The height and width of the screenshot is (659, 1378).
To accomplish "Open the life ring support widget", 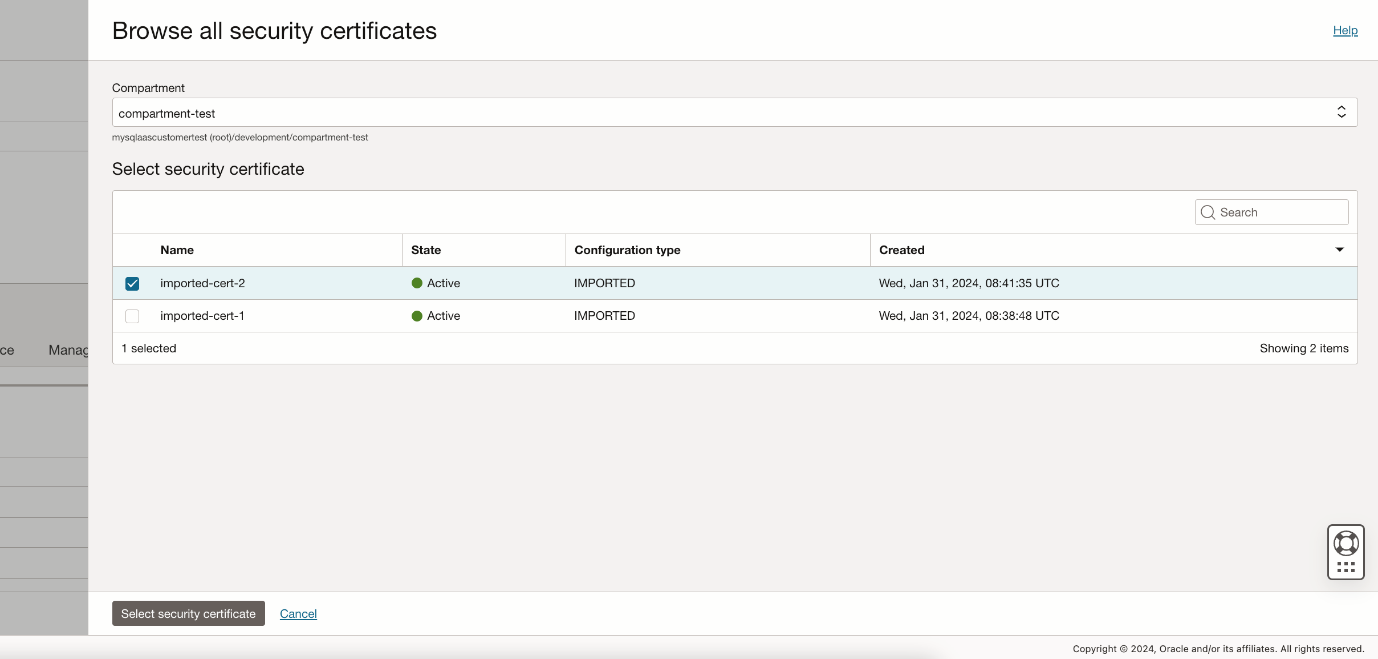I will tap(1345, 544).
